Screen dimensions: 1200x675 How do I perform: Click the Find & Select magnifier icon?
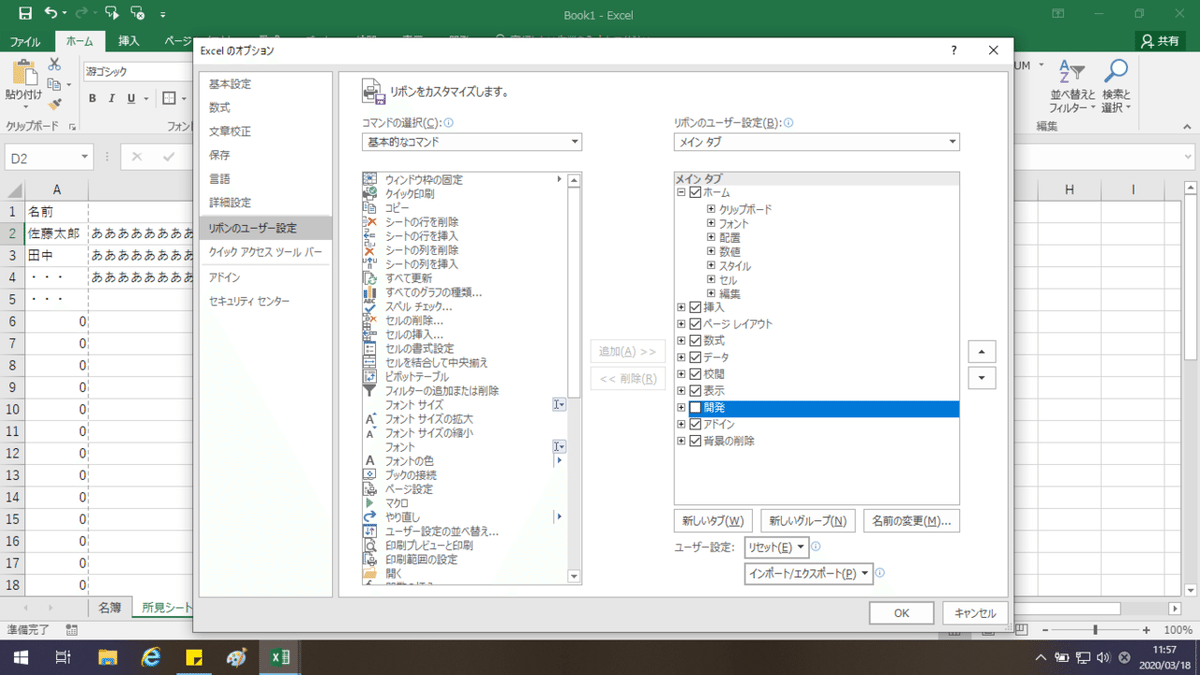1116,73
